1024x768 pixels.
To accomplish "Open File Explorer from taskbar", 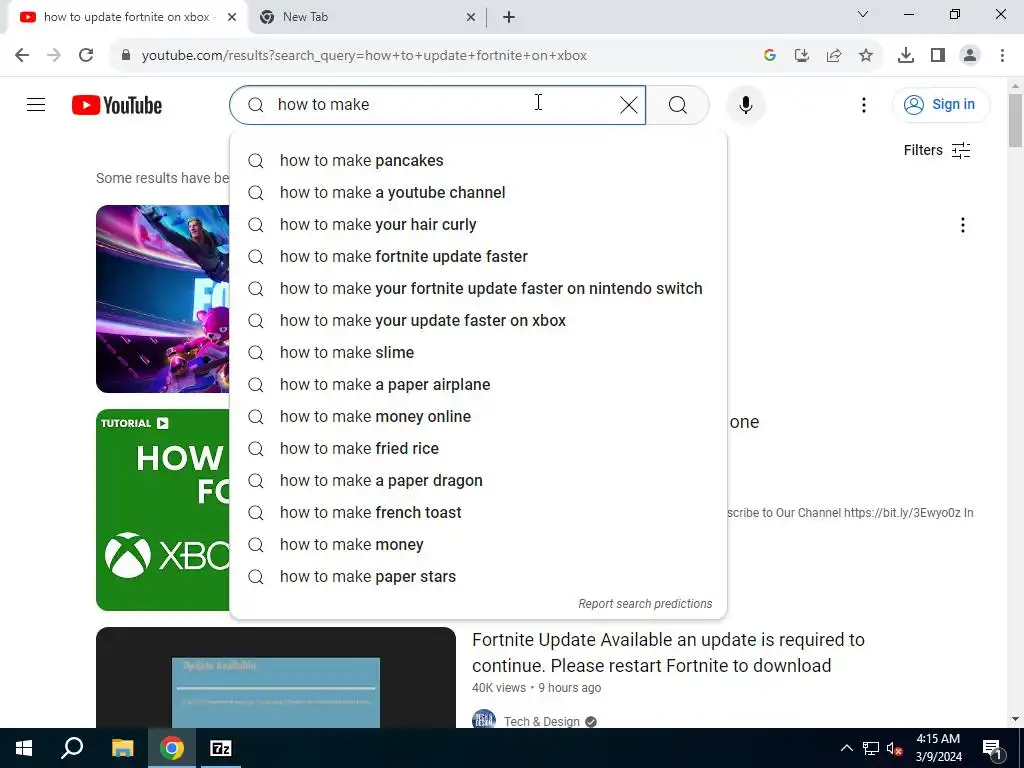I will tap(122, 748).
